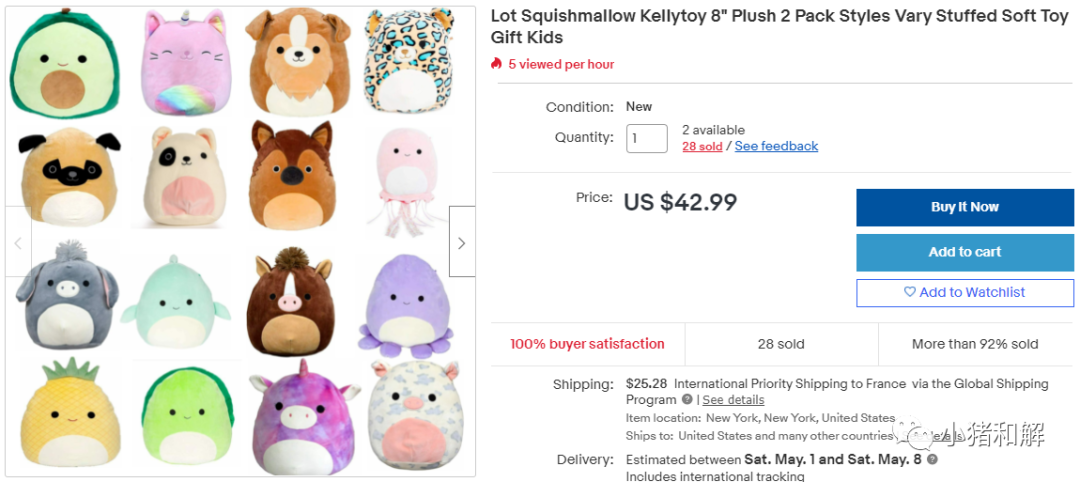Click the previous image arrow on gallery

coord(18,242)
